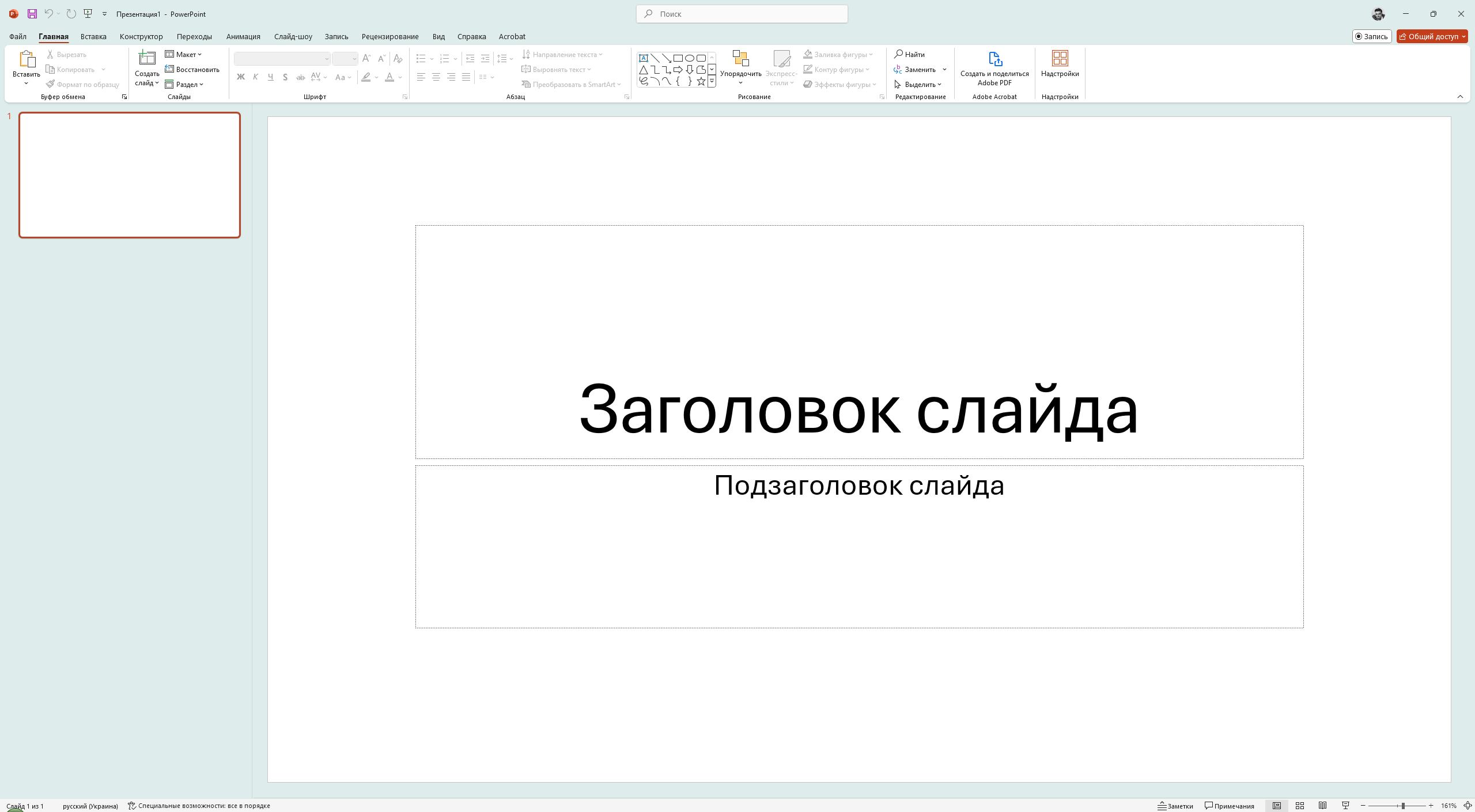Select the text shadow icon
This screenshot has height=812, width=1475.
click(285, 77)
